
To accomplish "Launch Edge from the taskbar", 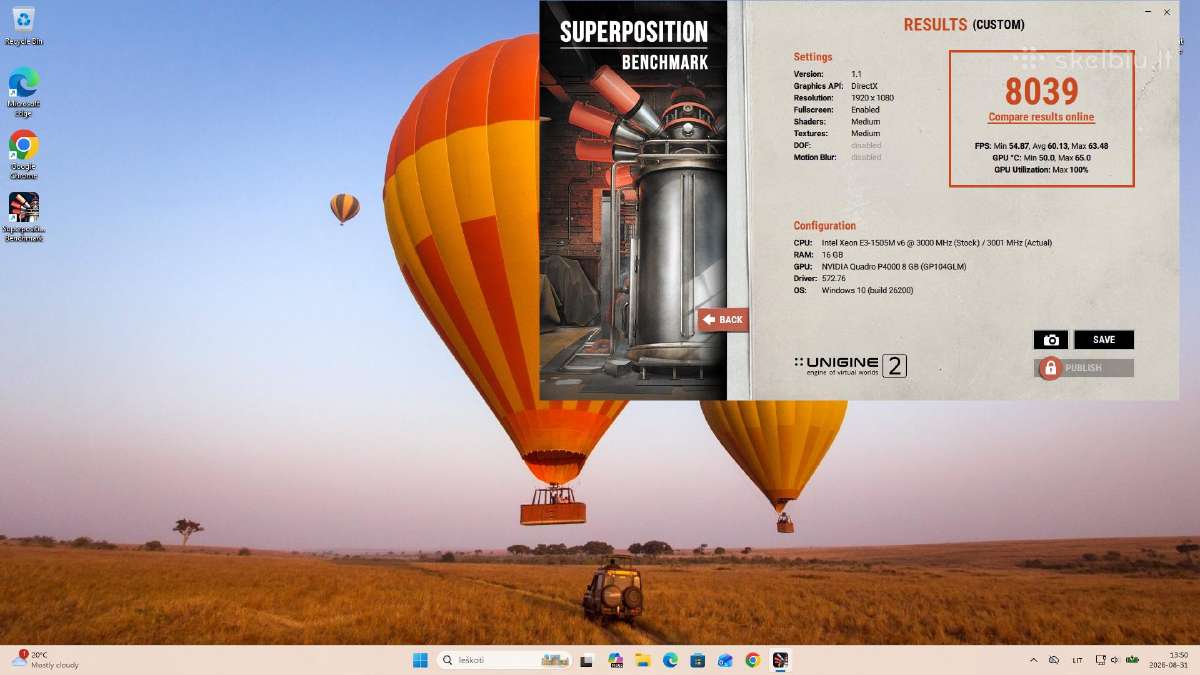I will pos(670,660).
